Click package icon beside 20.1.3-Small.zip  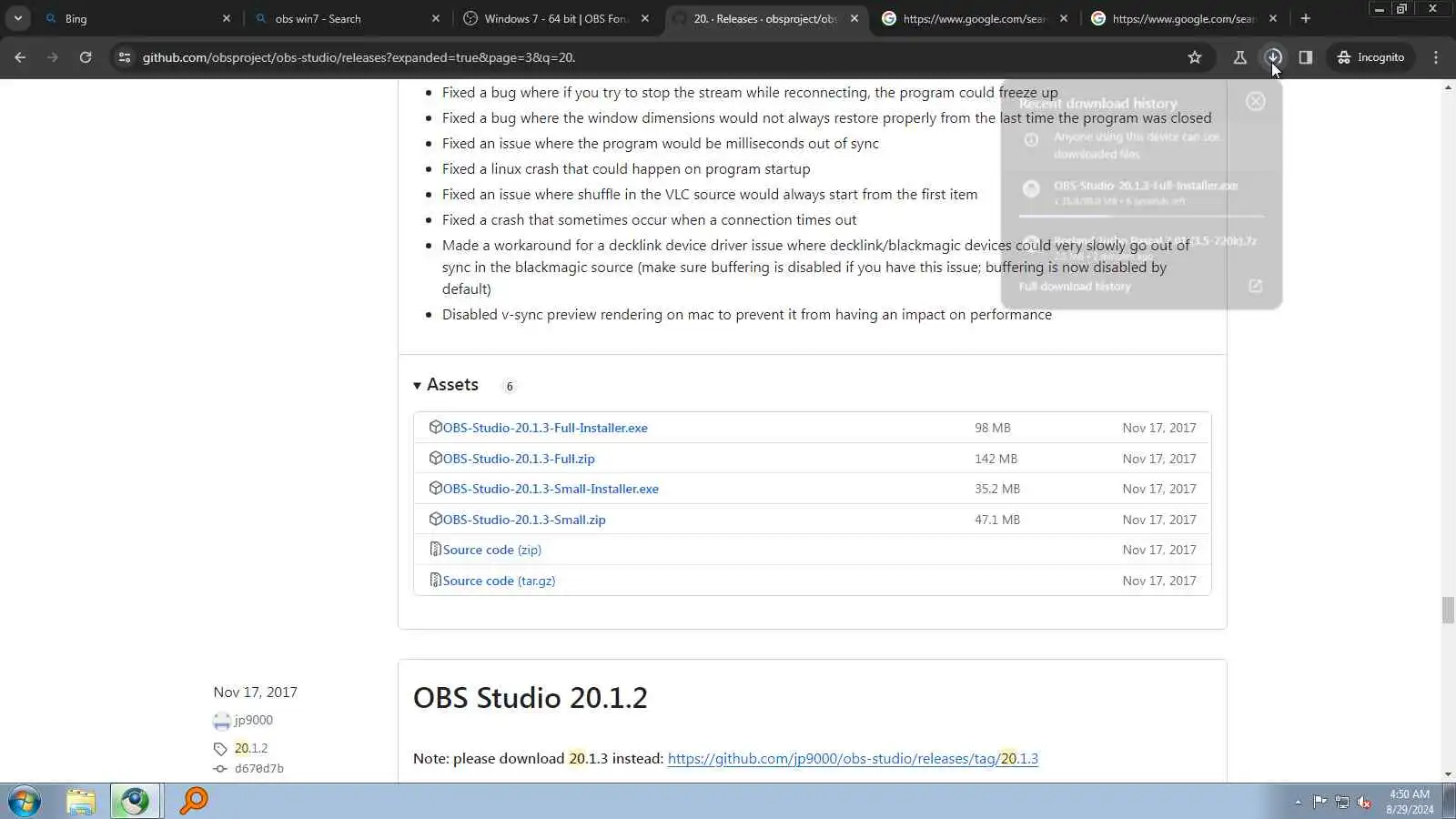(435, 519)
